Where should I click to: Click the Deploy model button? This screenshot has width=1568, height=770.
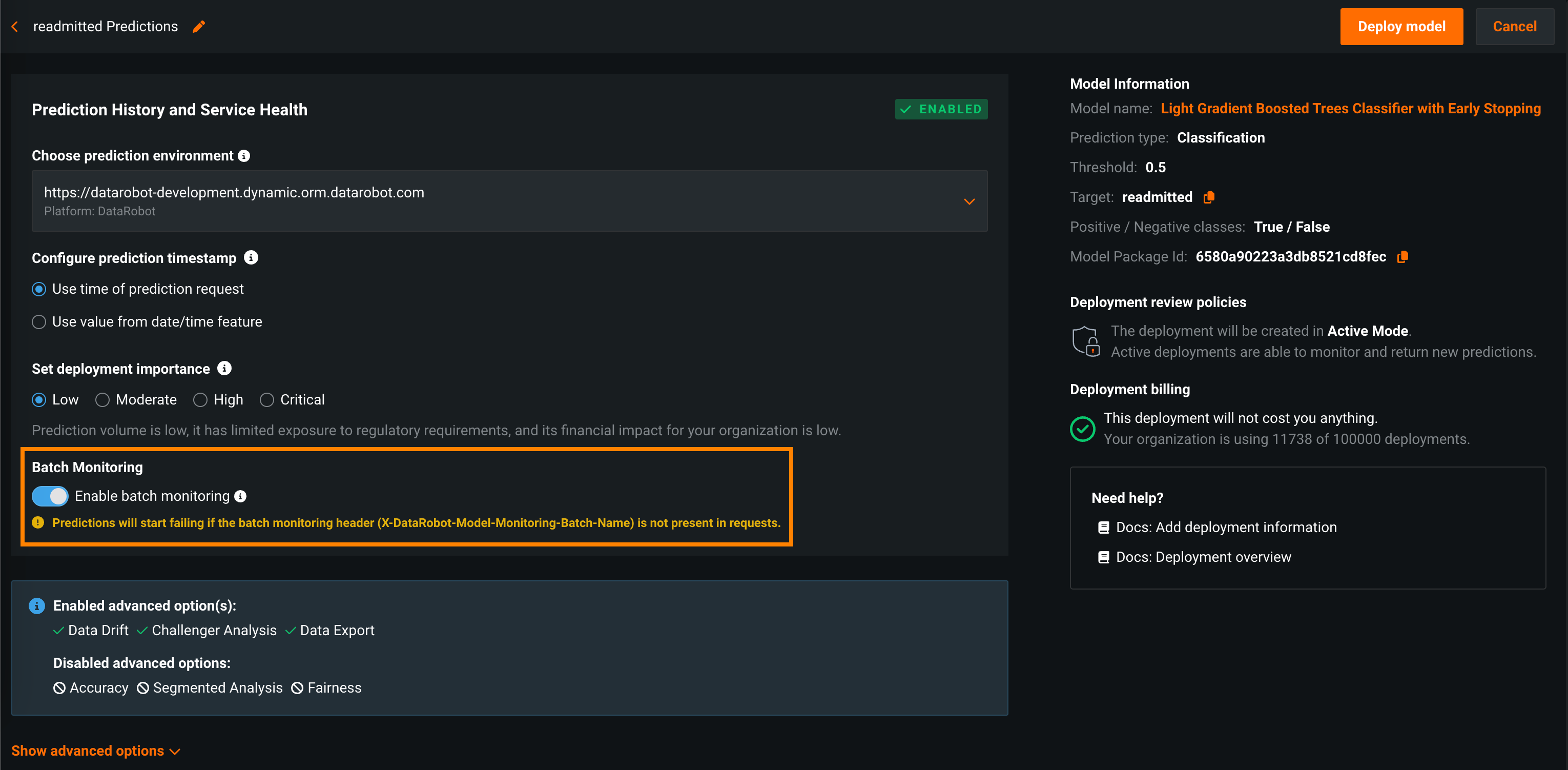pyautogui.click(x=1401, y=27)
